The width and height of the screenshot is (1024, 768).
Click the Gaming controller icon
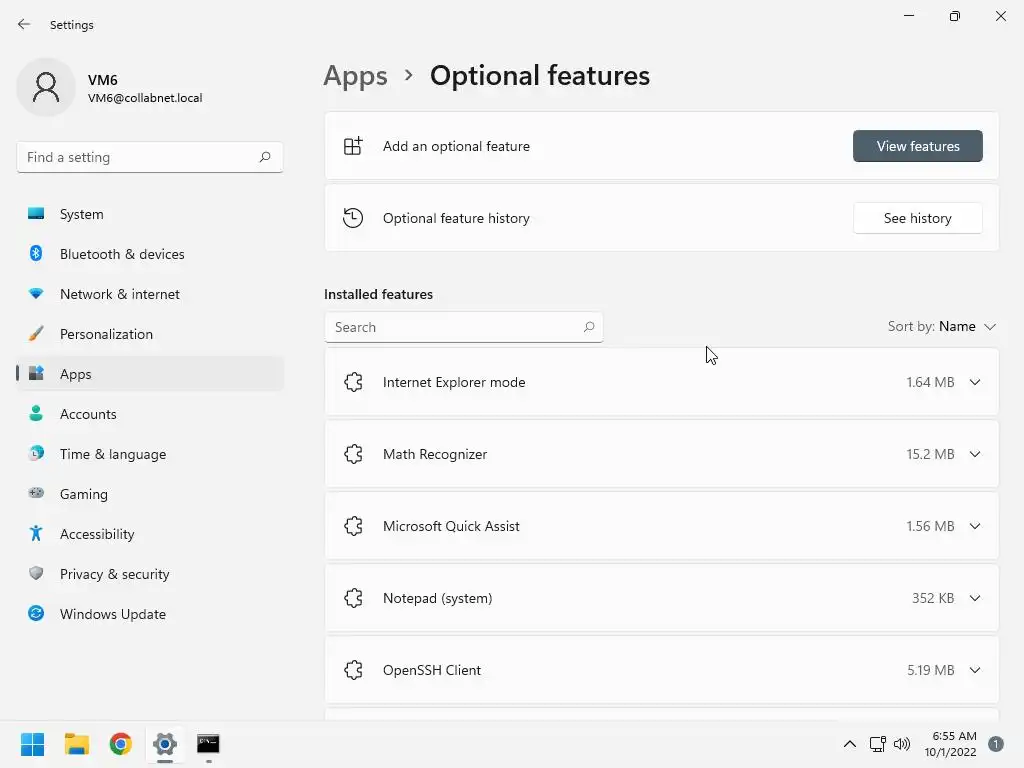(36, 494)
